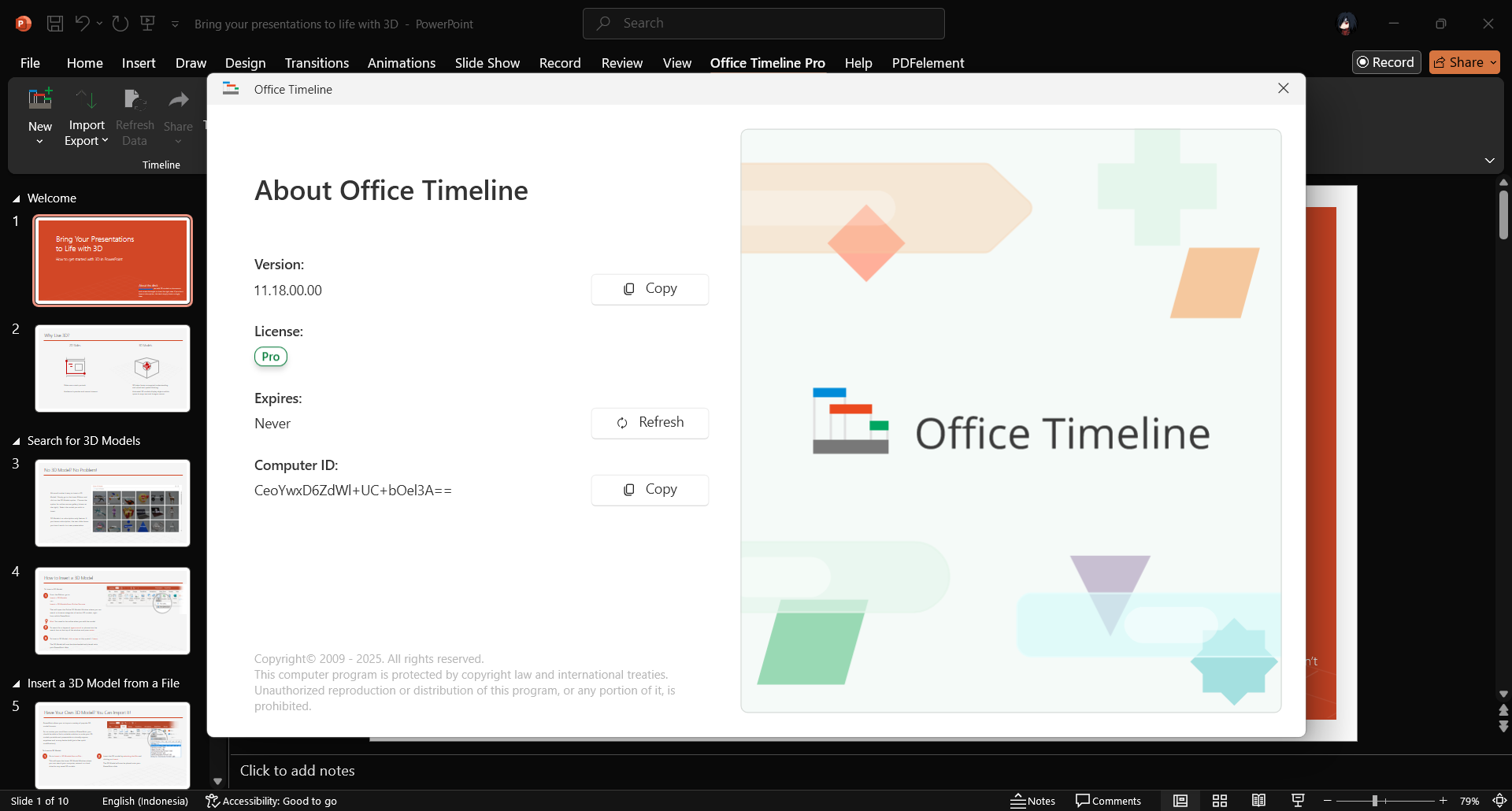This screenshot has height=811, width=1512.
Task: Start presentation from beginning icon
Action: tap(147, 24)
